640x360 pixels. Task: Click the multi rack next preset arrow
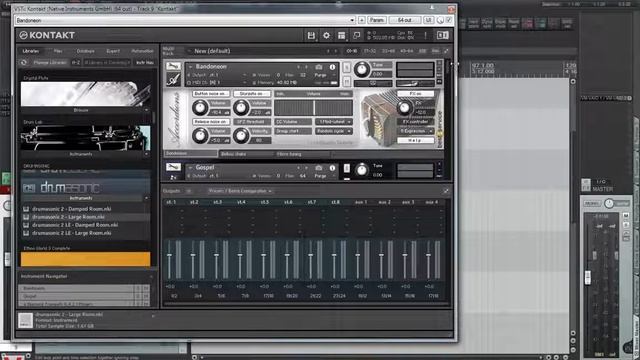tap(336, 51)
